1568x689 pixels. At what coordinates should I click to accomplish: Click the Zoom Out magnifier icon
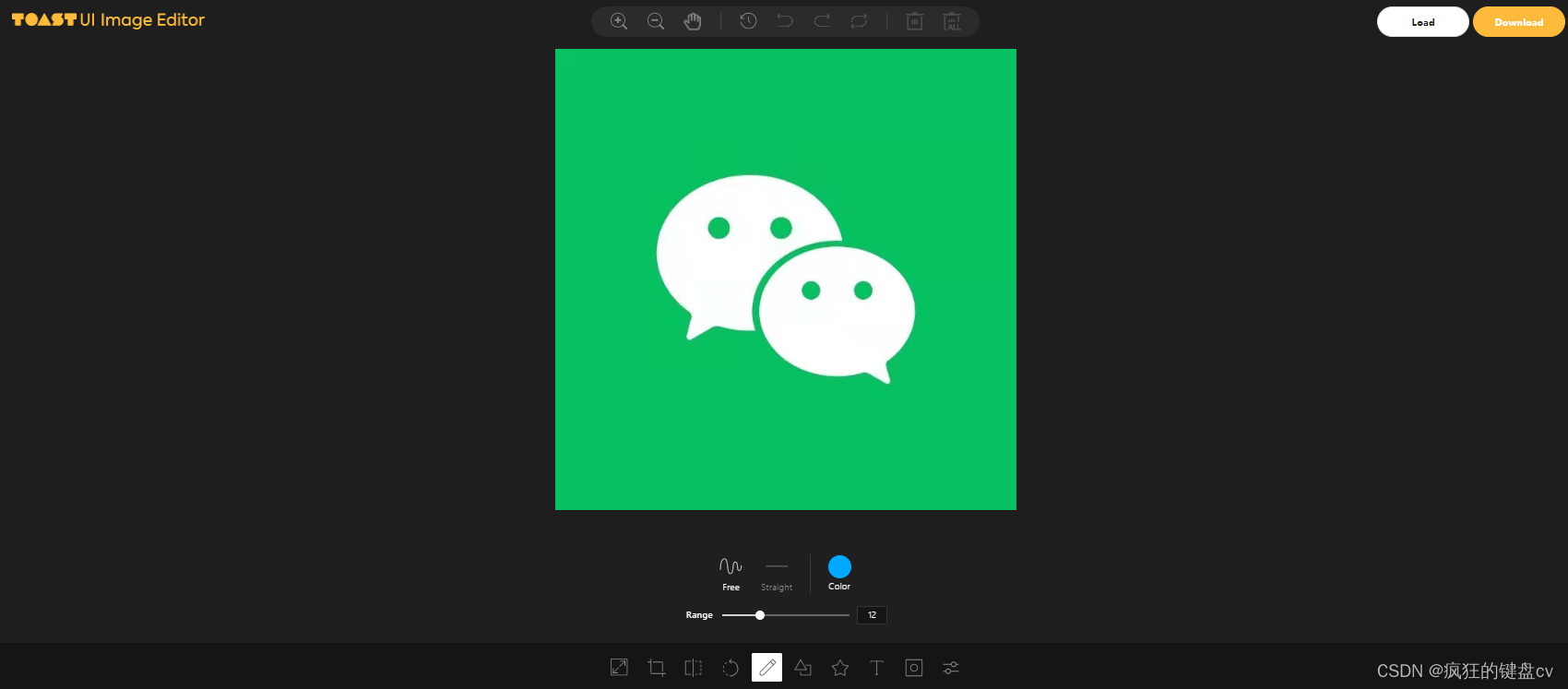click(656, 21)
